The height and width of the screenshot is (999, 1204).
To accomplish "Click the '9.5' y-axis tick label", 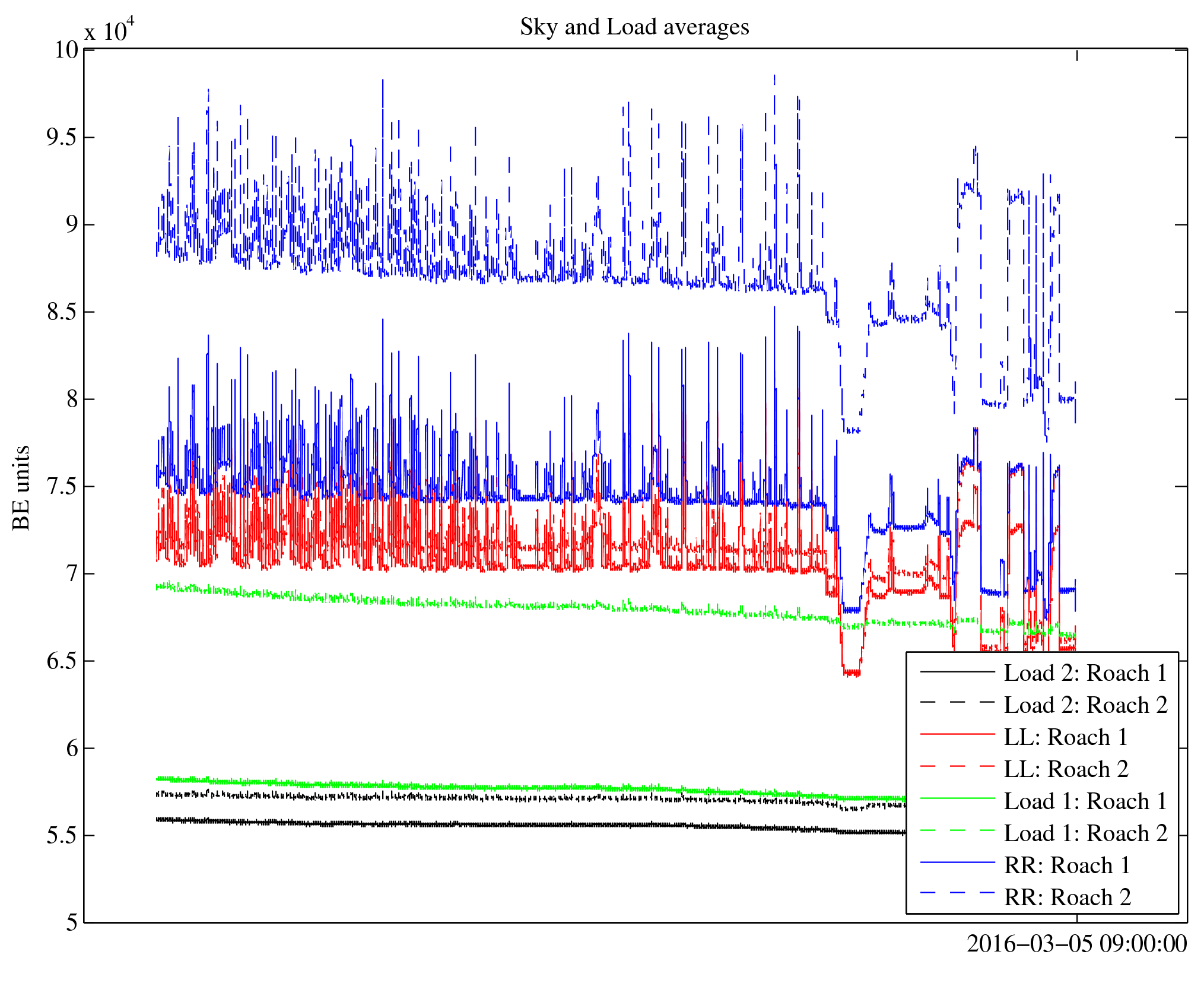I will (62, 138).
